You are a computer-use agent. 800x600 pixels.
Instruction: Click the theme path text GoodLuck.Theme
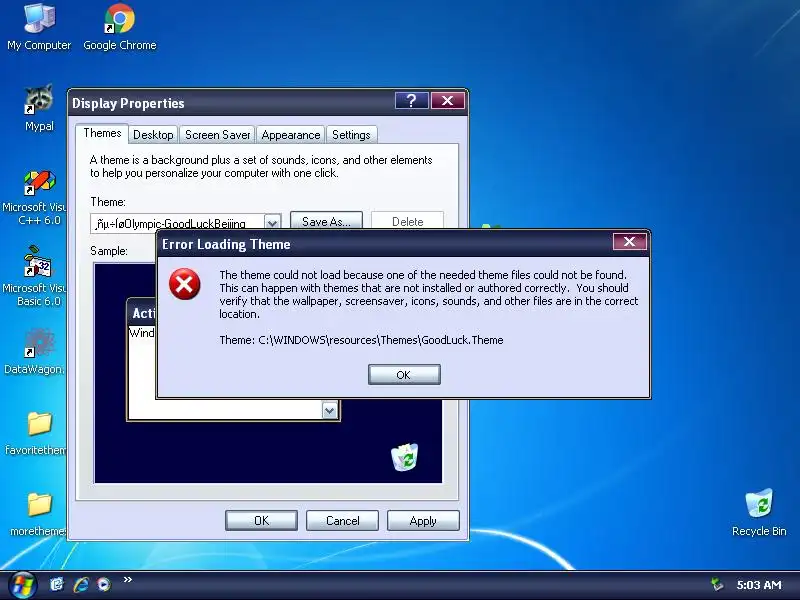click(361, 340)
